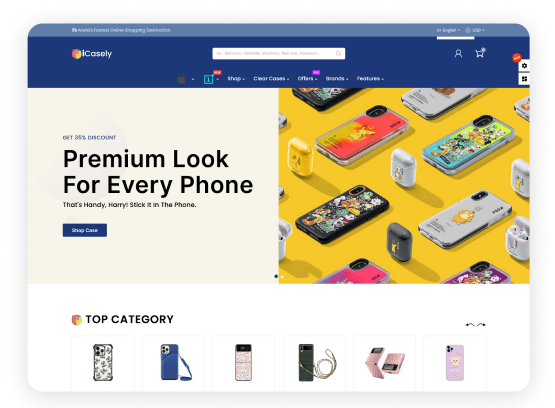Click the OnePlus brand menu icon
Image resolution: width=555 pixels, height=408 pixels.
208,79
